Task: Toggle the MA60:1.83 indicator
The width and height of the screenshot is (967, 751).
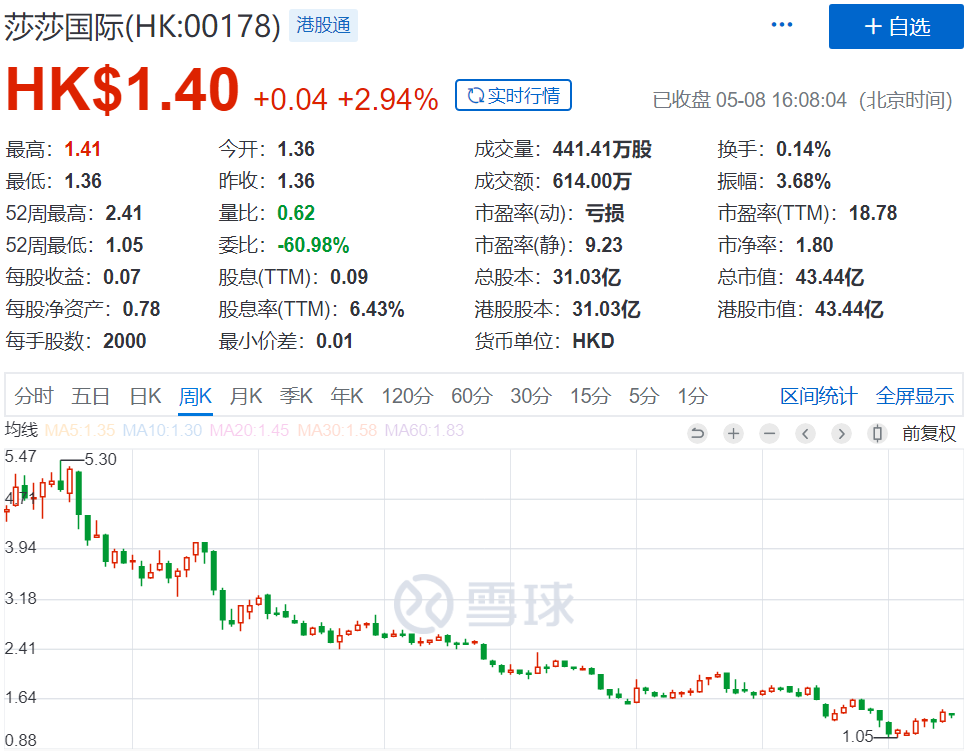Action: pyautogui.click(x=424, y=430)
